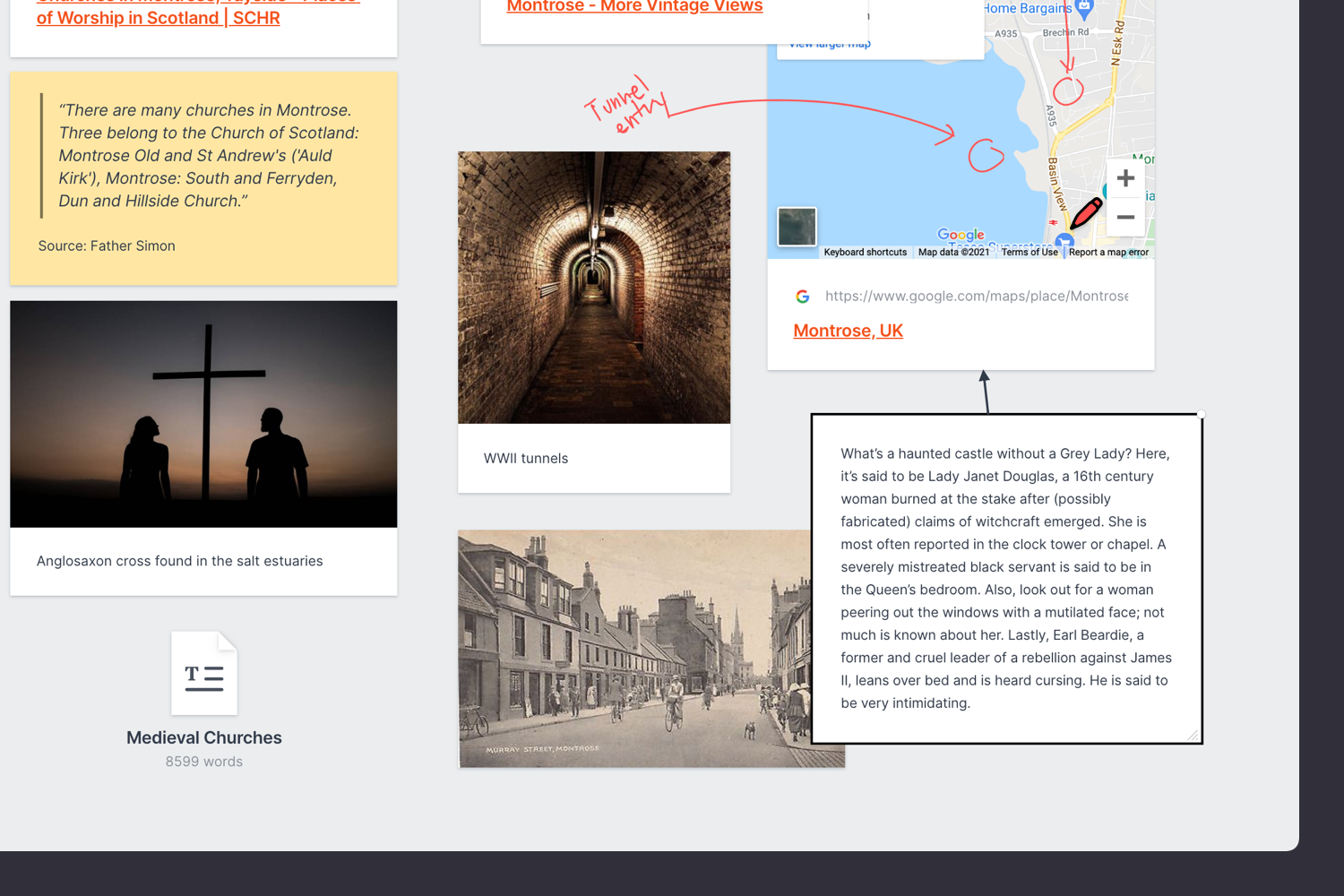Click the Tesco Superstore shopping cart pin
Viewport: 1344px width, 896px height.
pos(1064,241)
